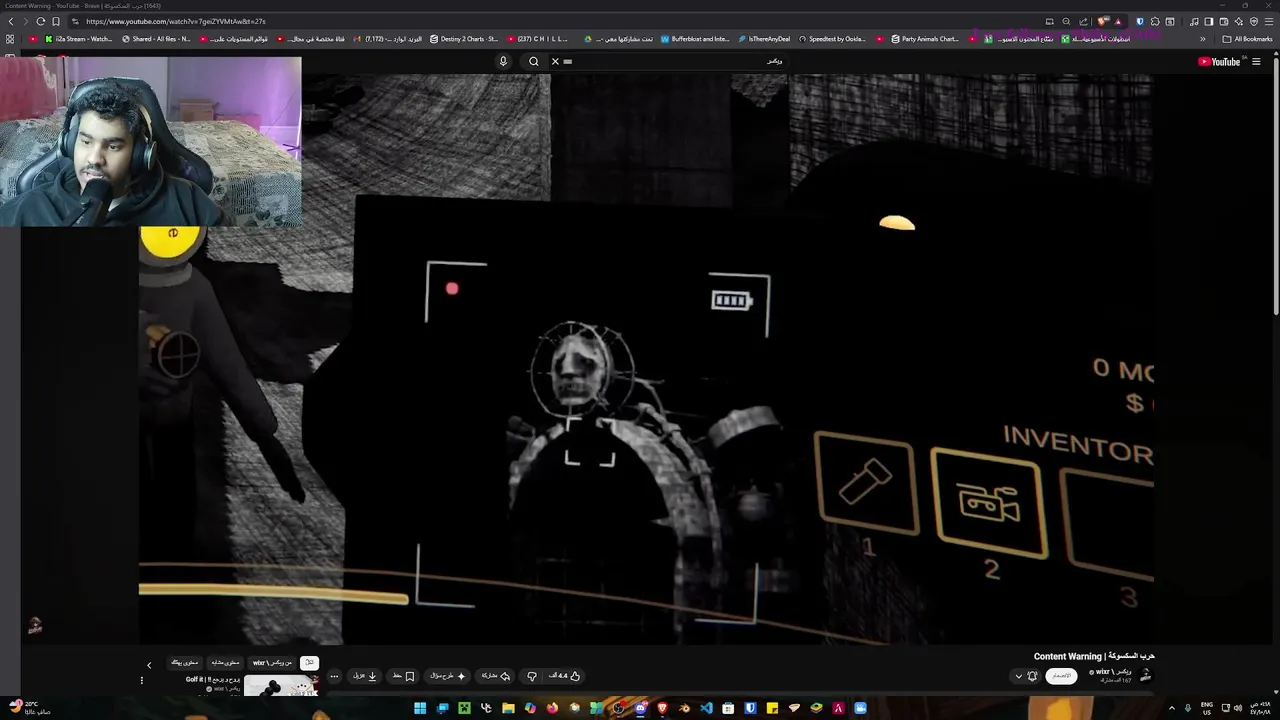1280x720 pixels.
Task: Open the Bufferbloat and Internet bookmark
Action: (x=694, y=39)
